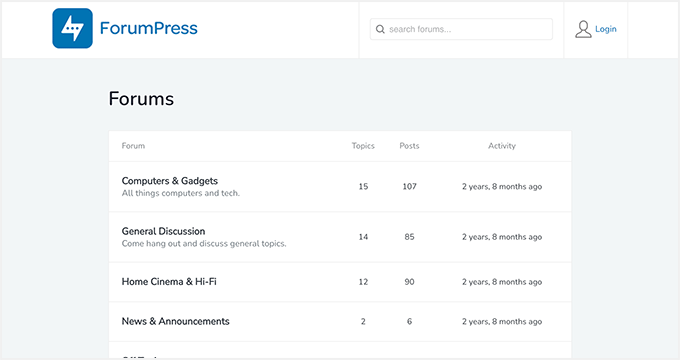Open the News & Announcements forum
Viewport: 680px width, 360px height.
click(176, 321)
